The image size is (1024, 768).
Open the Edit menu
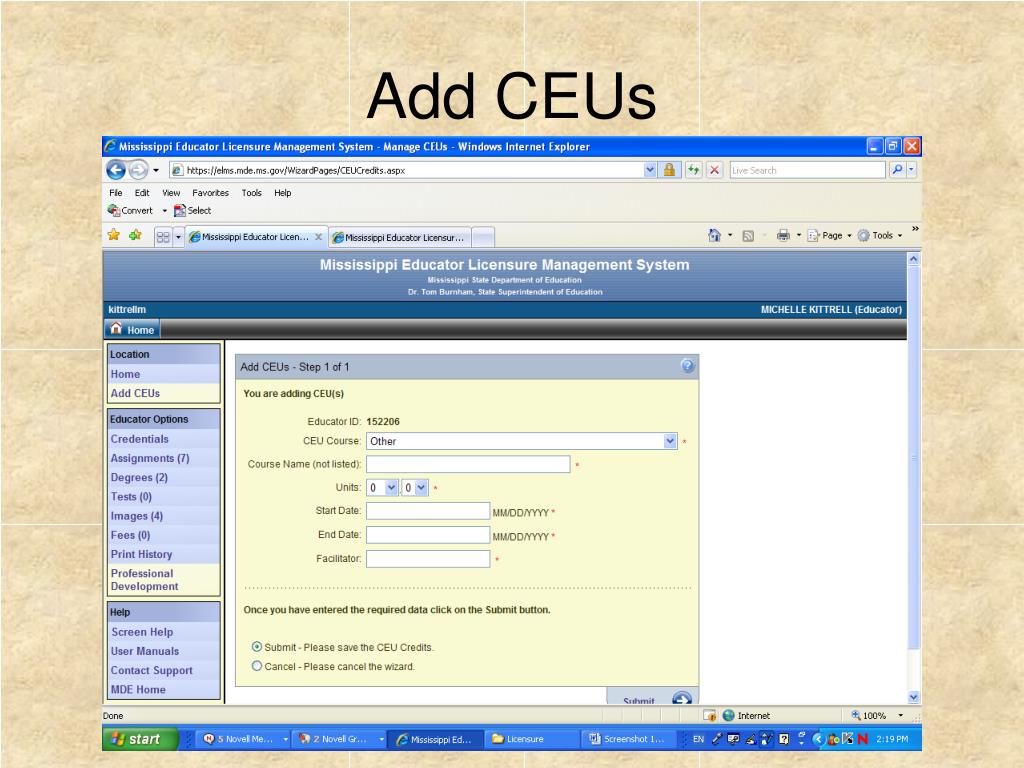coord(142,193)
